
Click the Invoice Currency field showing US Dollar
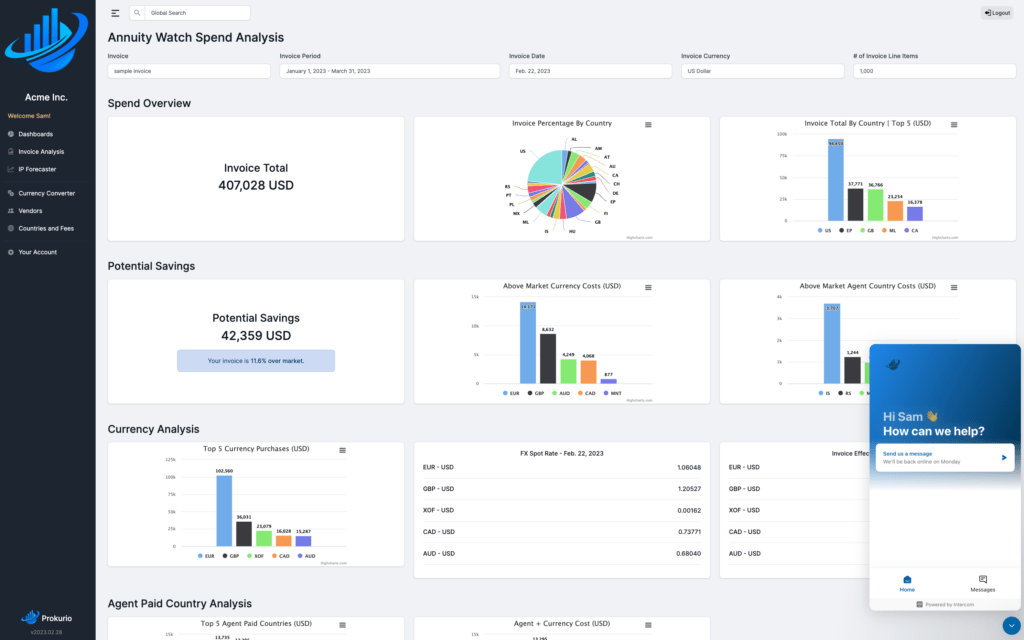762,71
